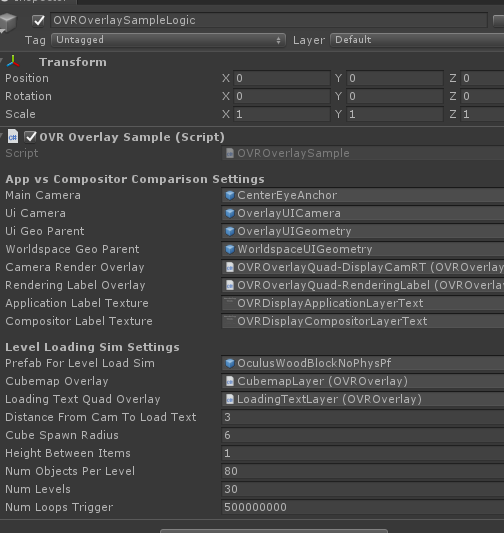Click the Scale label
This screenshot has height=533, width=504.
pos(20,114)
